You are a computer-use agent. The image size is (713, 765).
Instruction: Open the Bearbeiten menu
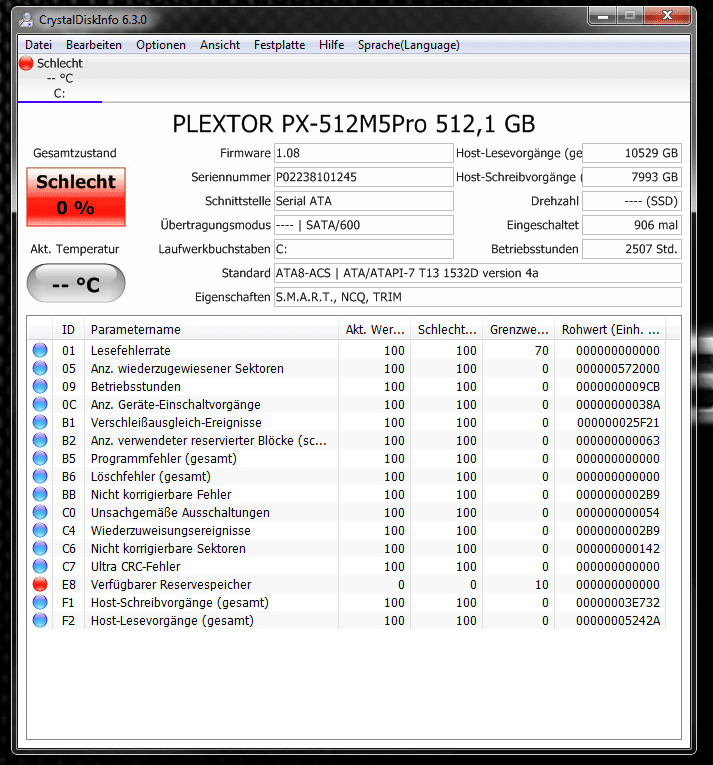coord(94,45)
